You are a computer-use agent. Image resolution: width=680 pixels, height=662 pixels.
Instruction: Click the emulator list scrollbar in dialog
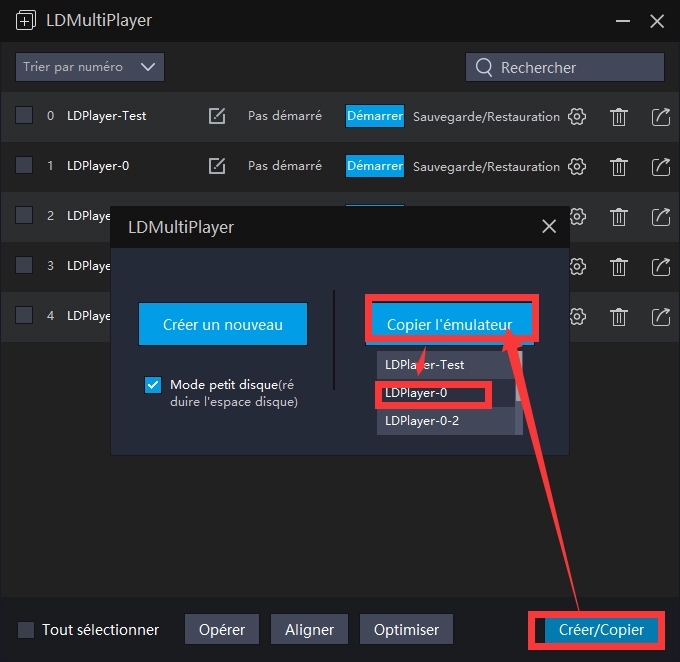tap(519, 393)
